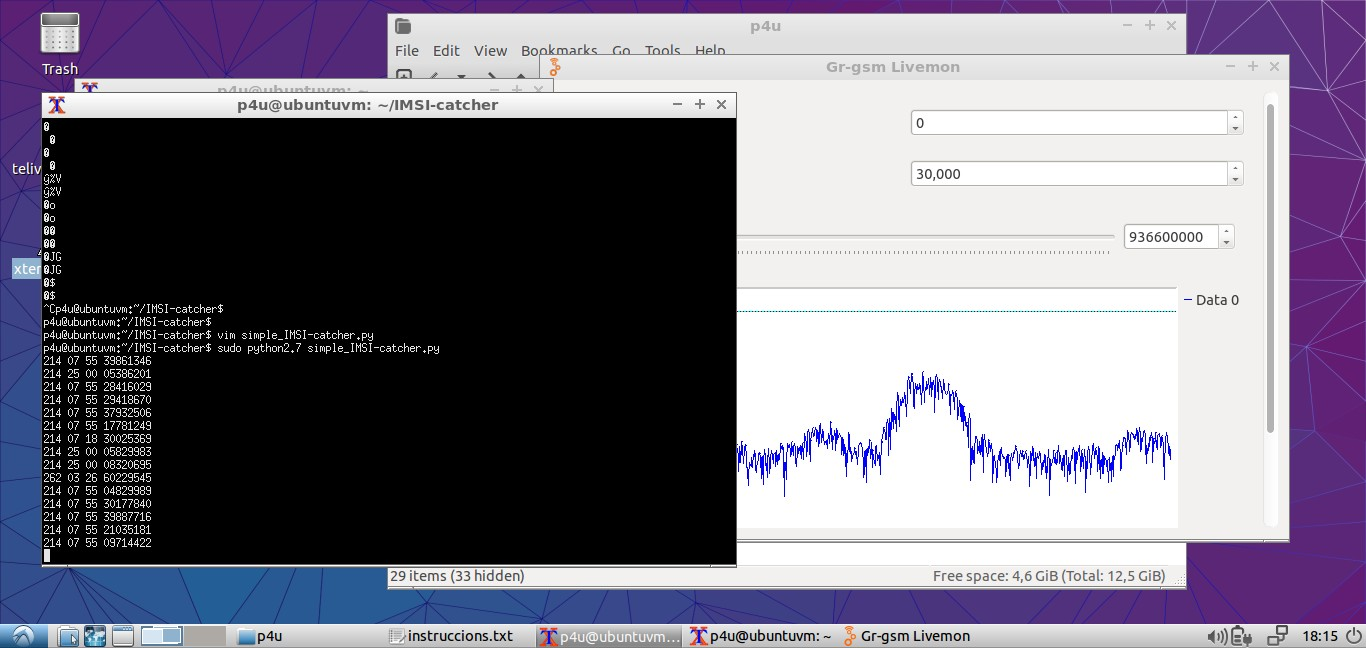Switch to p4u@ubuntuvm... terminal taskbar entry
This screenshot has width=1366, height=648.
click(610, 636)
